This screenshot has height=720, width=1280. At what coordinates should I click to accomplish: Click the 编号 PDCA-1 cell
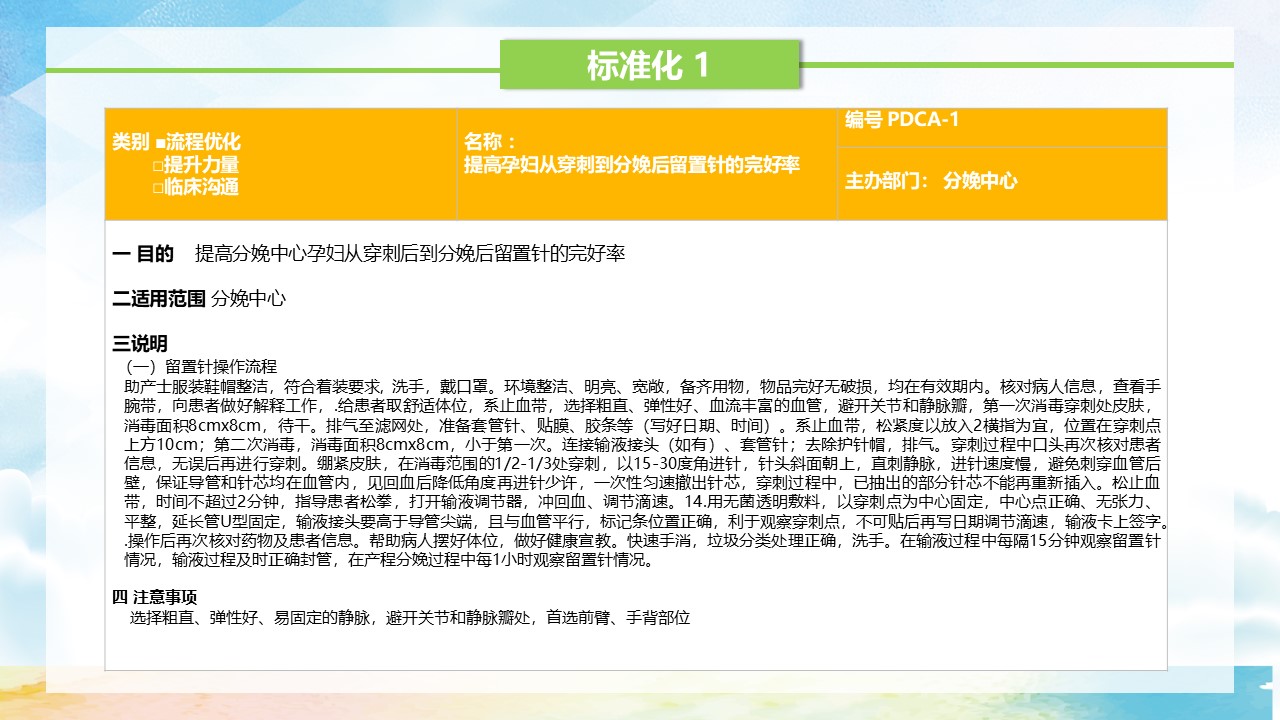click(x=902, y=120)
